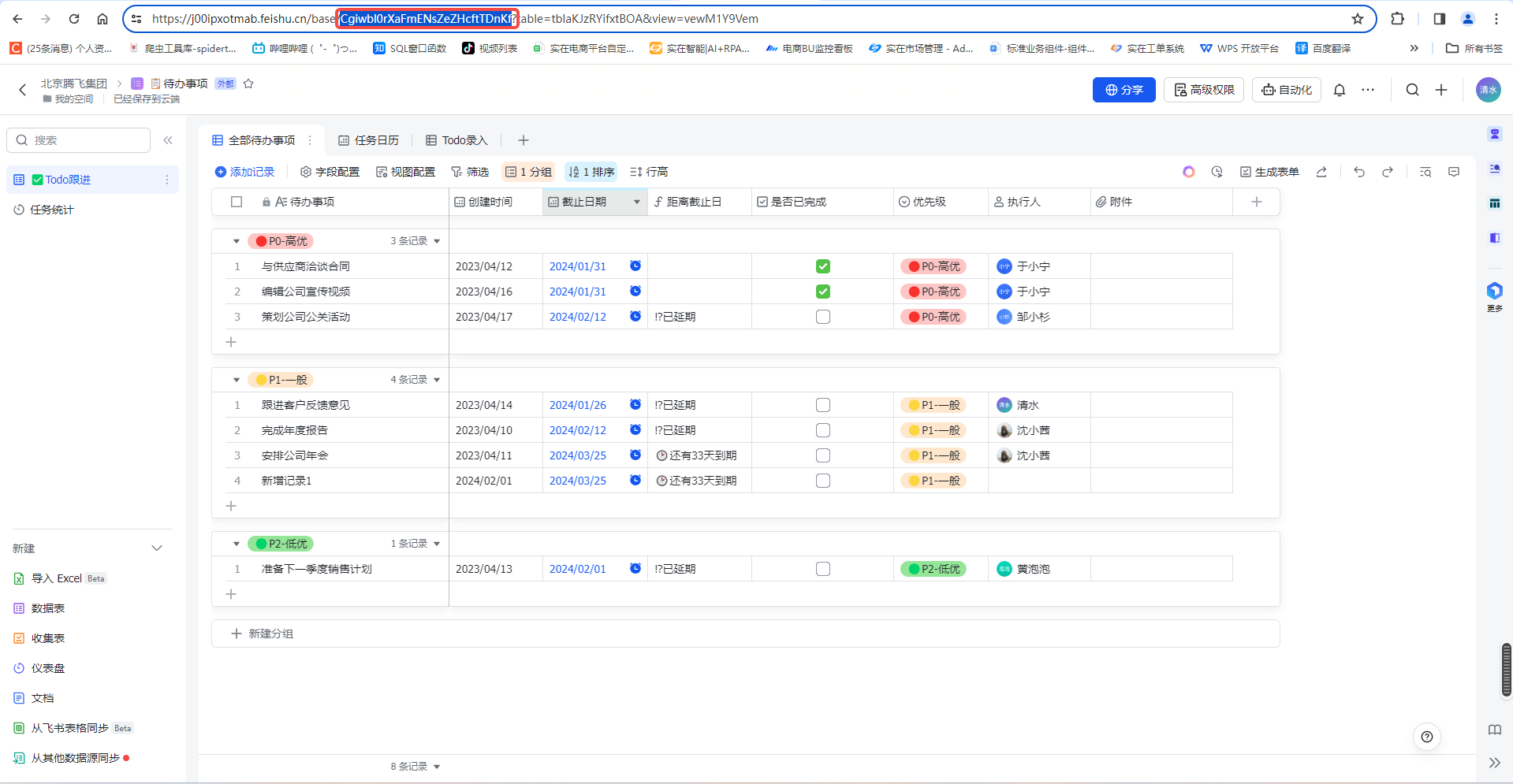The height and width of the screenshot is (784, 1513).
Task: Click the undo arrow in table toolbar
Action: pos(1359,172)
